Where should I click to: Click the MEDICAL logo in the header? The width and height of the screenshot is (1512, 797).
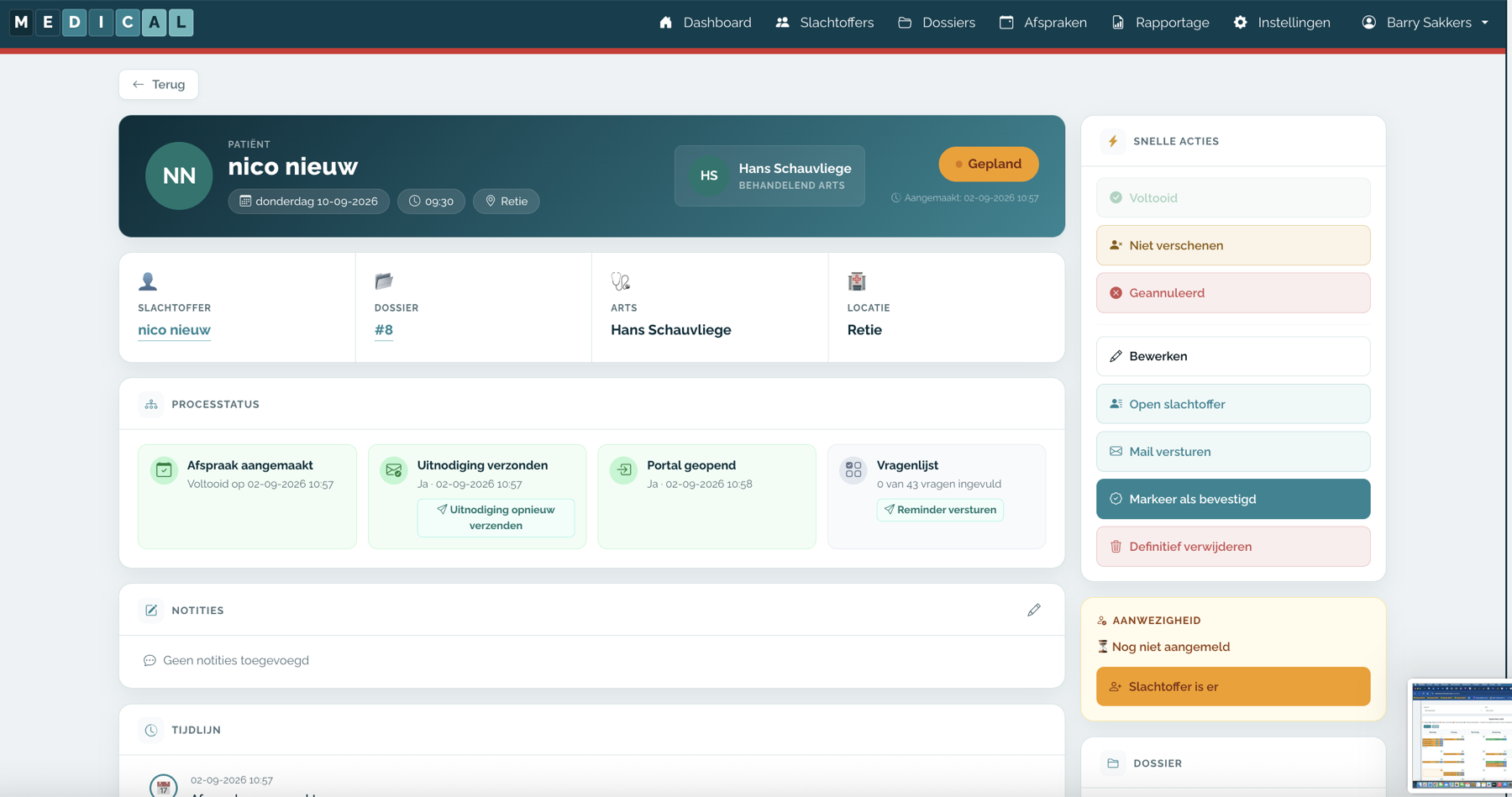click(x=102, y=23)
